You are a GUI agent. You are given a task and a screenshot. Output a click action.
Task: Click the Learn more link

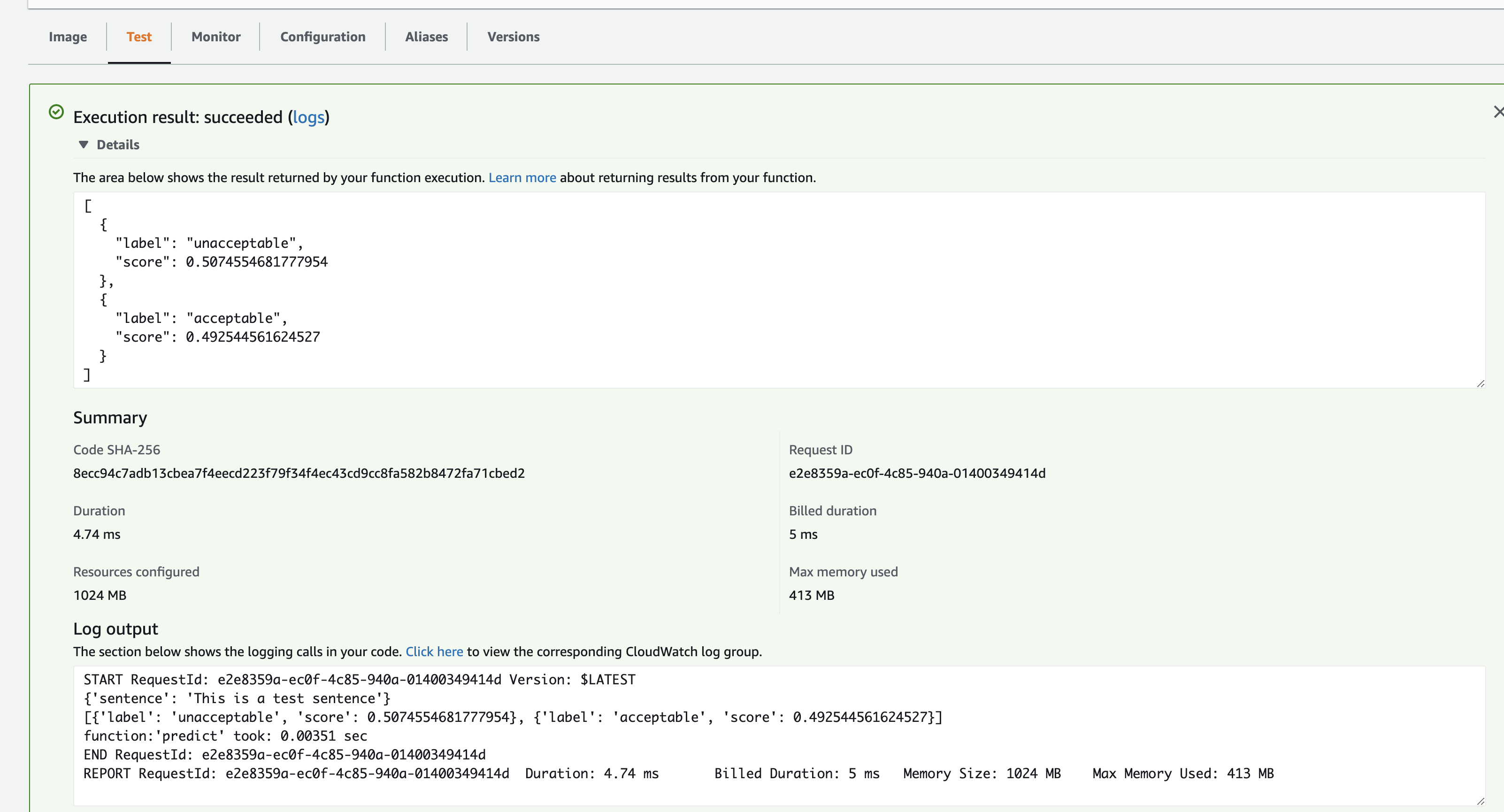tap(522, 177)
